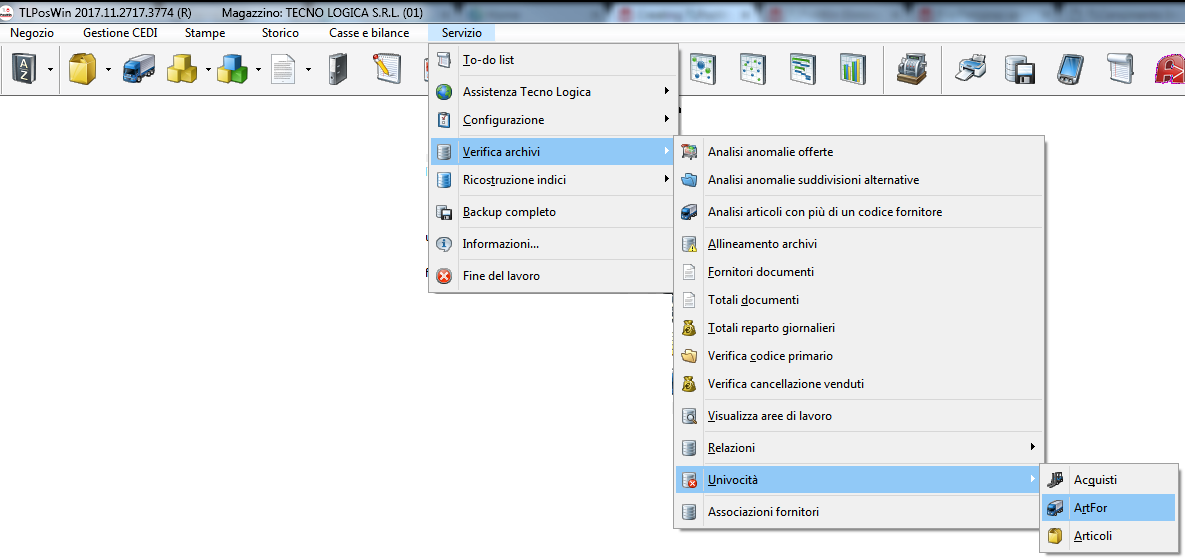Click the handheld PDA device icon
The width and height of the screenshot is (1185, 558).
(1070, 69)
